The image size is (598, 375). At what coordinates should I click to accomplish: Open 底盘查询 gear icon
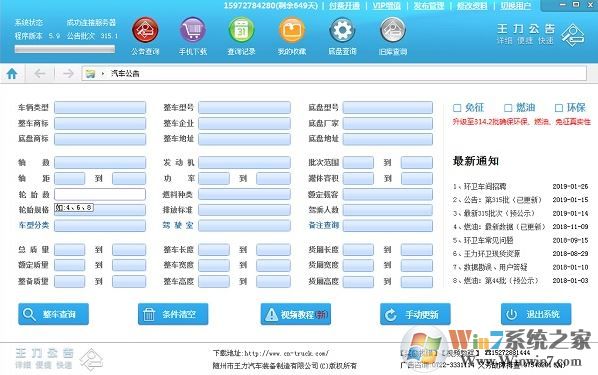point(342,30)
